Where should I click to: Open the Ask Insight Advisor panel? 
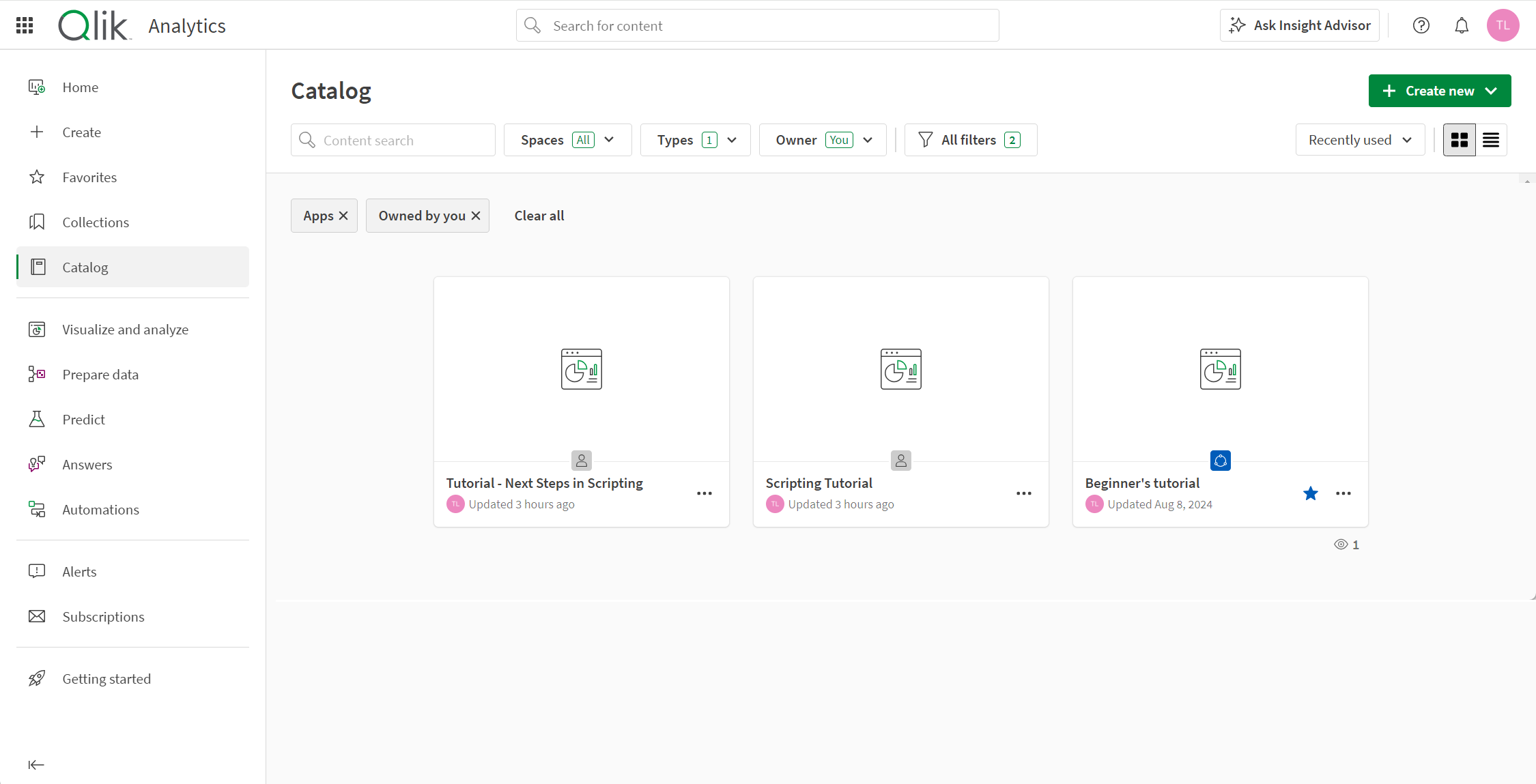1300,25
